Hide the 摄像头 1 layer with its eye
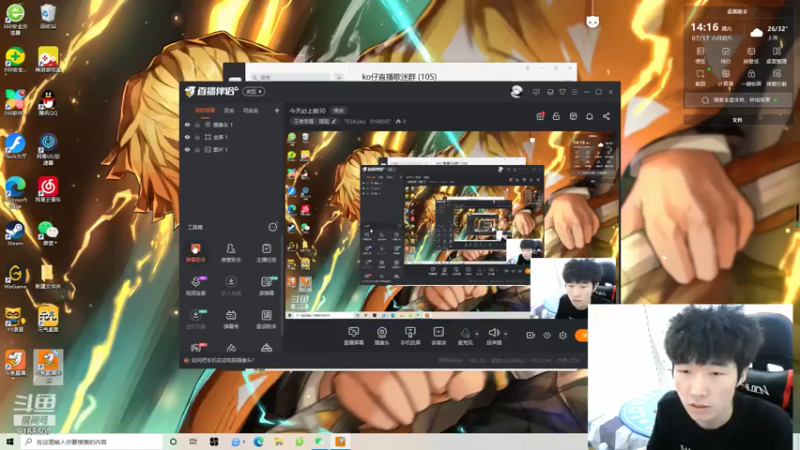The width and height of the screenshot is (800, 450). pyautogui.click(x=187, y=124)
